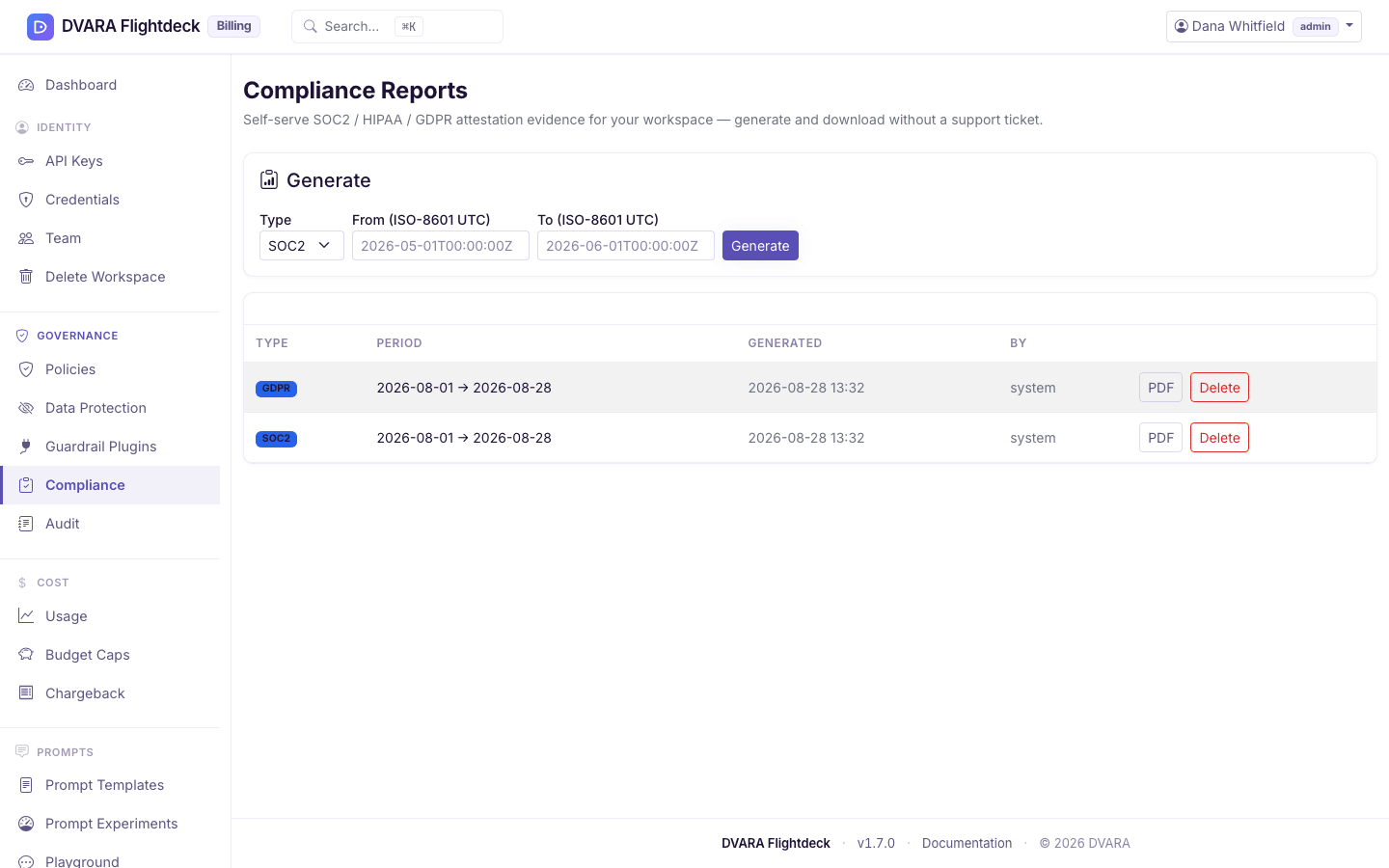The width and height of the screenshot is (1389, 868).
Task: Open the report Type dropdown
Action: pos(301,246)
